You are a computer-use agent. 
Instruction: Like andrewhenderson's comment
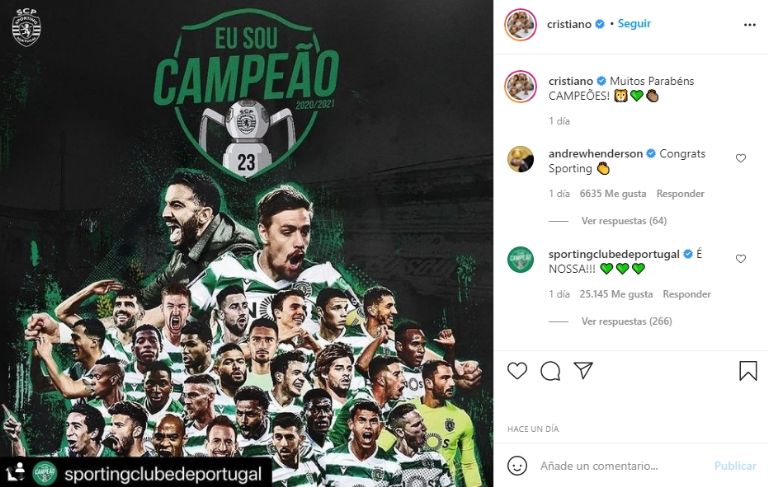[x=741, y=158]
